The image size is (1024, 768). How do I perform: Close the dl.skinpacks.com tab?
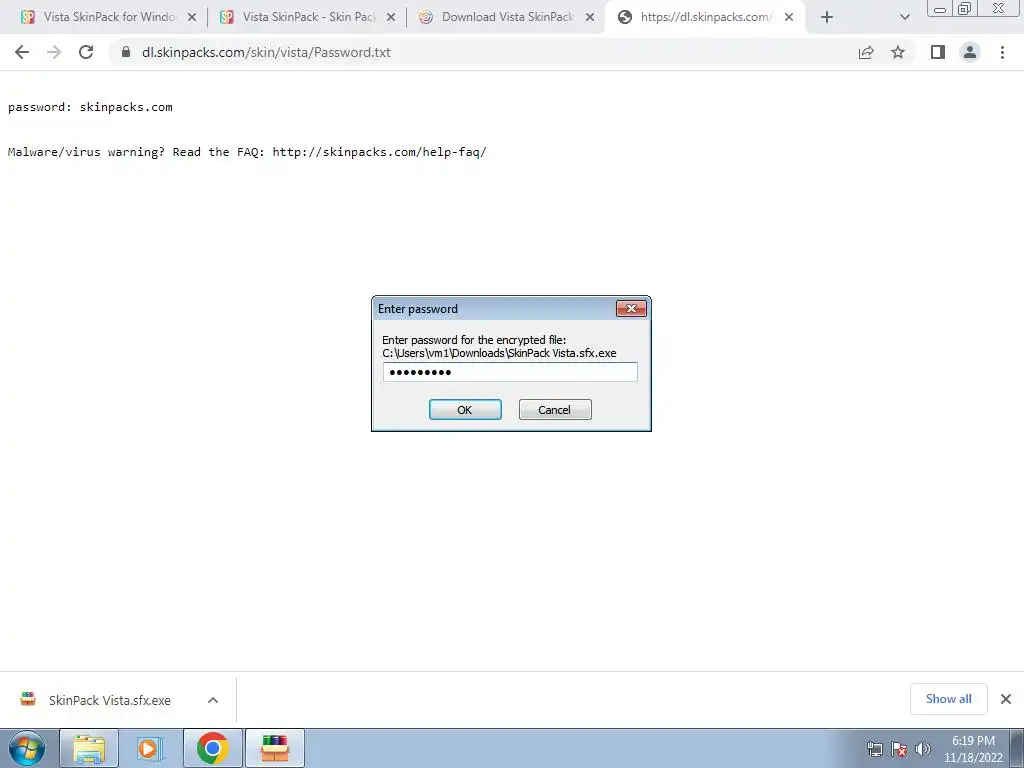tap(789, 17)
